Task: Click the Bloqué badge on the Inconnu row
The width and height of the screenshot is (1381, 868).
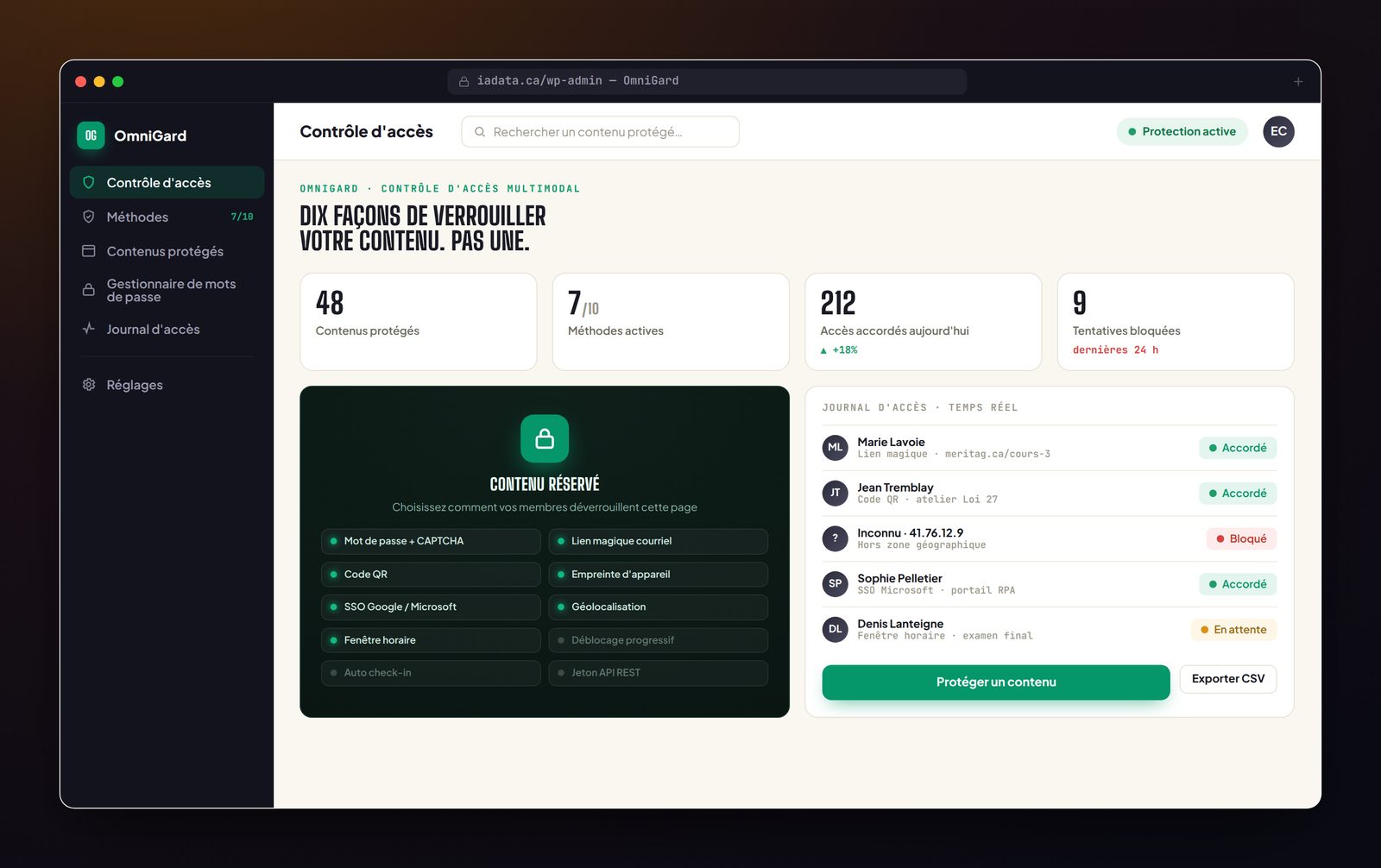Action: tap(1241, 538)
